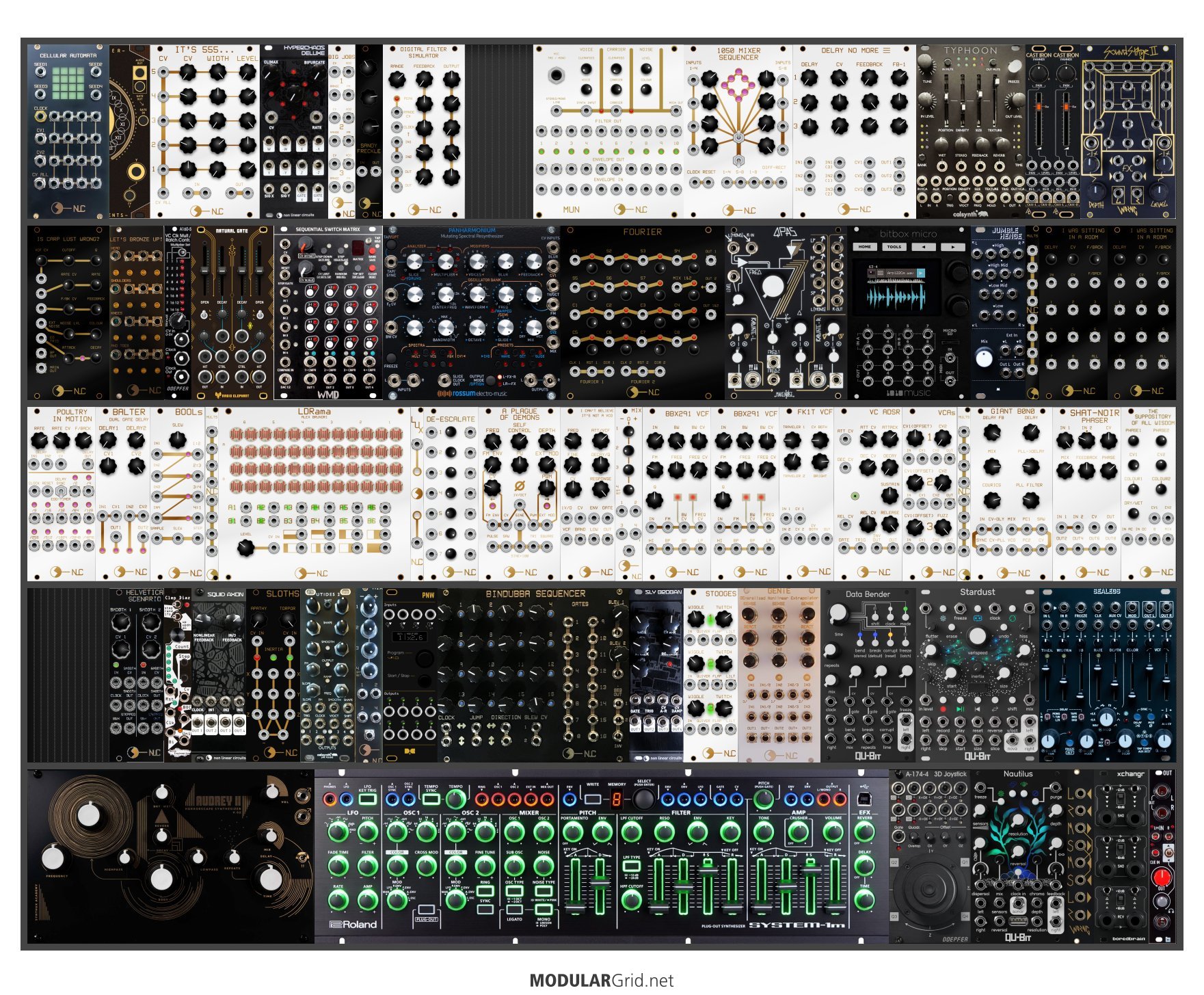Open TOOLS on bitbox micro
The width and height of the screenshot is (1204, 995).
tap(894, 247)
